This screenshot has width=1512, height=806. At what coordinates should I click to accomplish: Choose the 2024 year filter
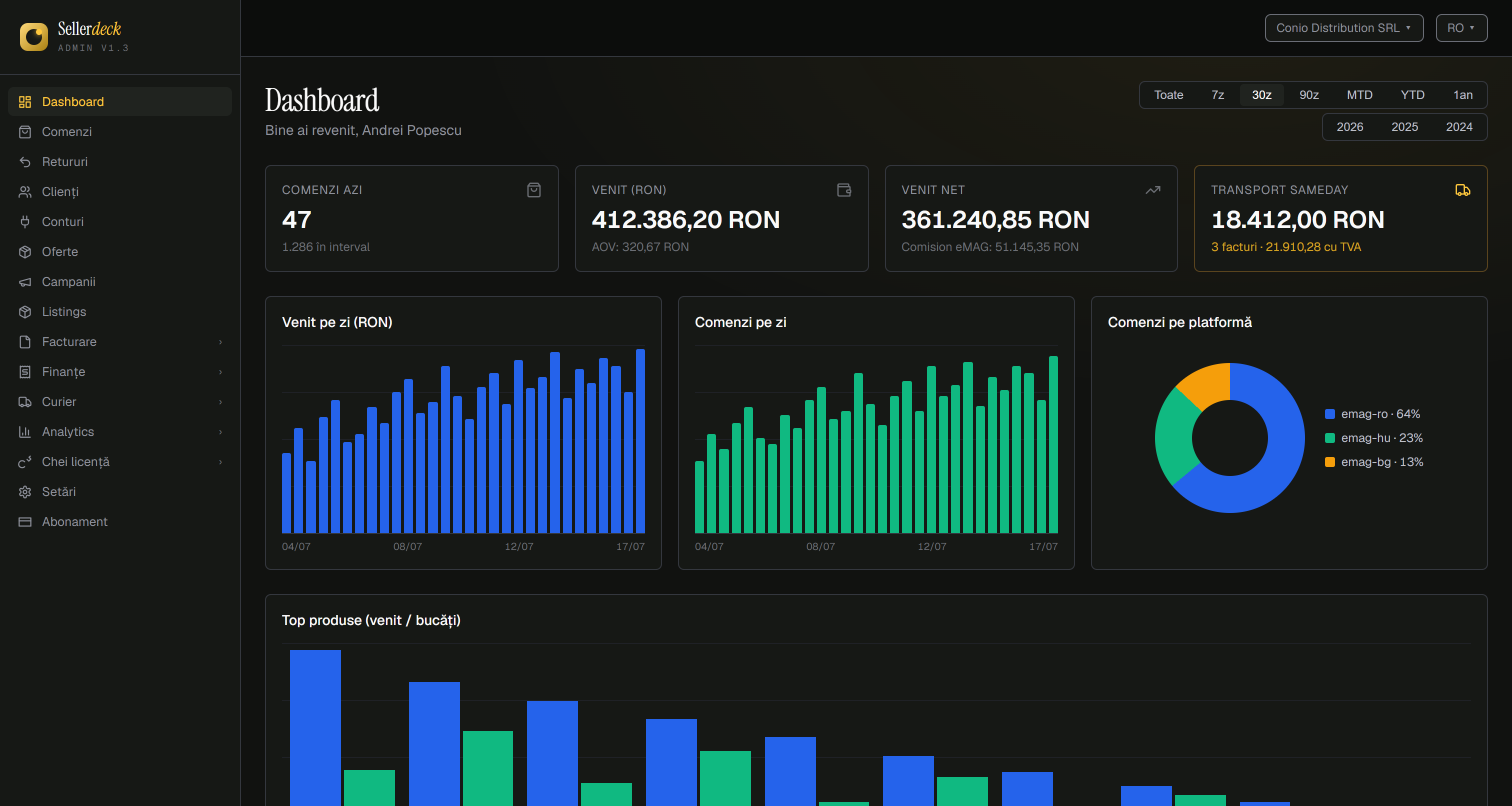1458,127
